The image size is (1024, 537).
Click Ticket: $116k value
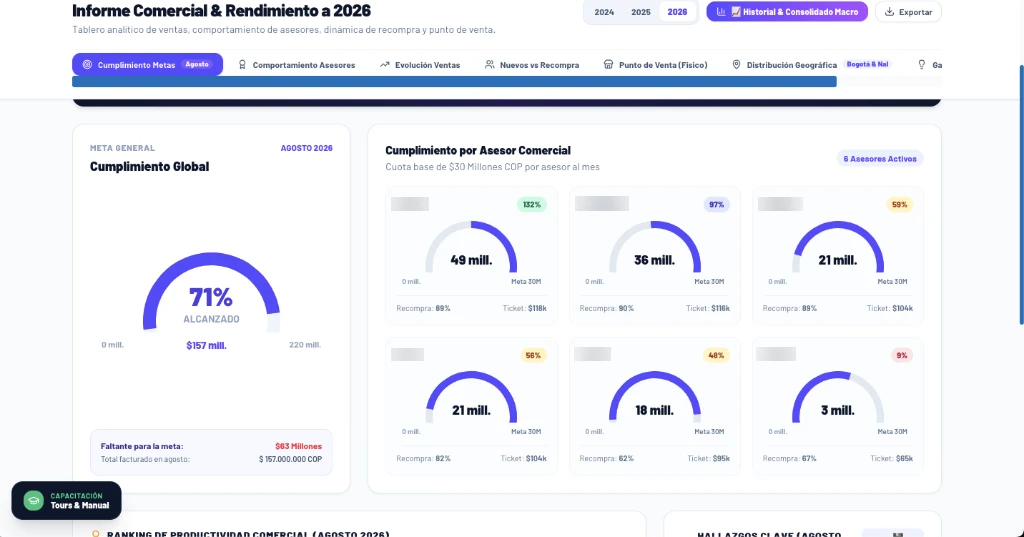[x=708, y=308]
